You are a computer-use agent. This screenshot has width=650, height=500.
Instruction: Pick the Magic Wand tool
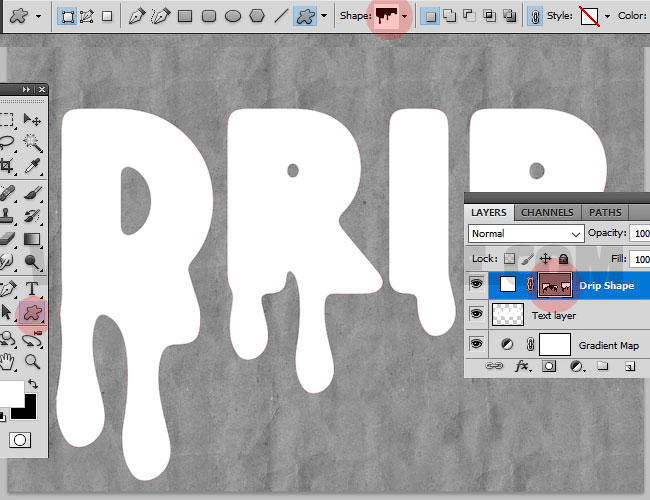tap(32, 143)
